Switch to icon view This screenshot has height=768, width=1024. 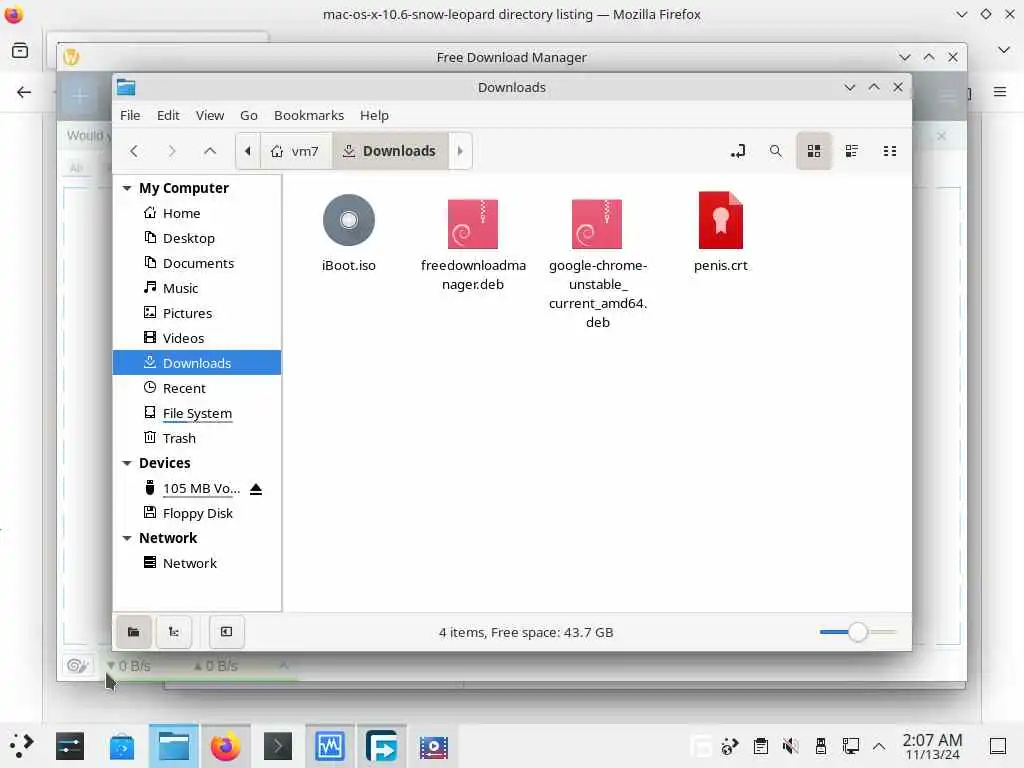814,151
